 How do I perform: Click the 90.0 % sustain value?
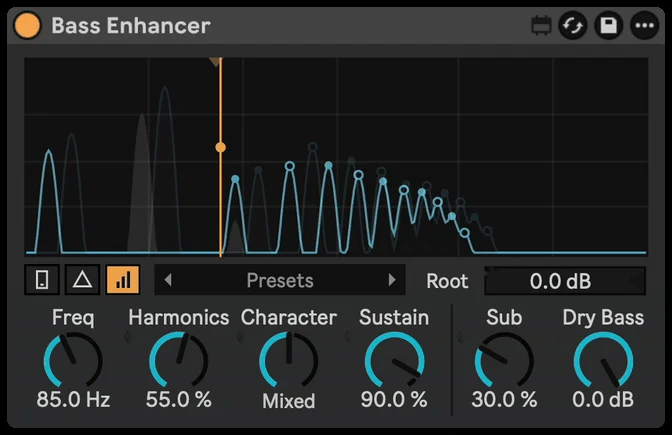click(394, 399)
